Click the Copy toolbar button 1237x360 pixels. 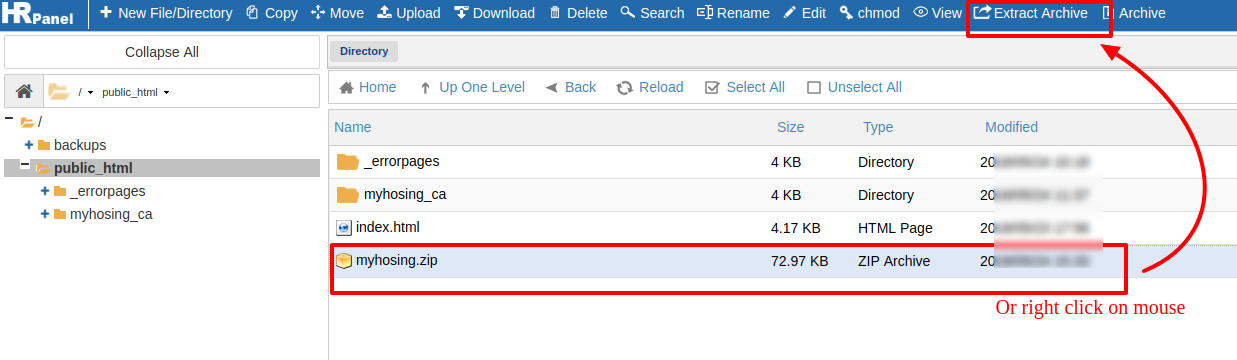271,13
